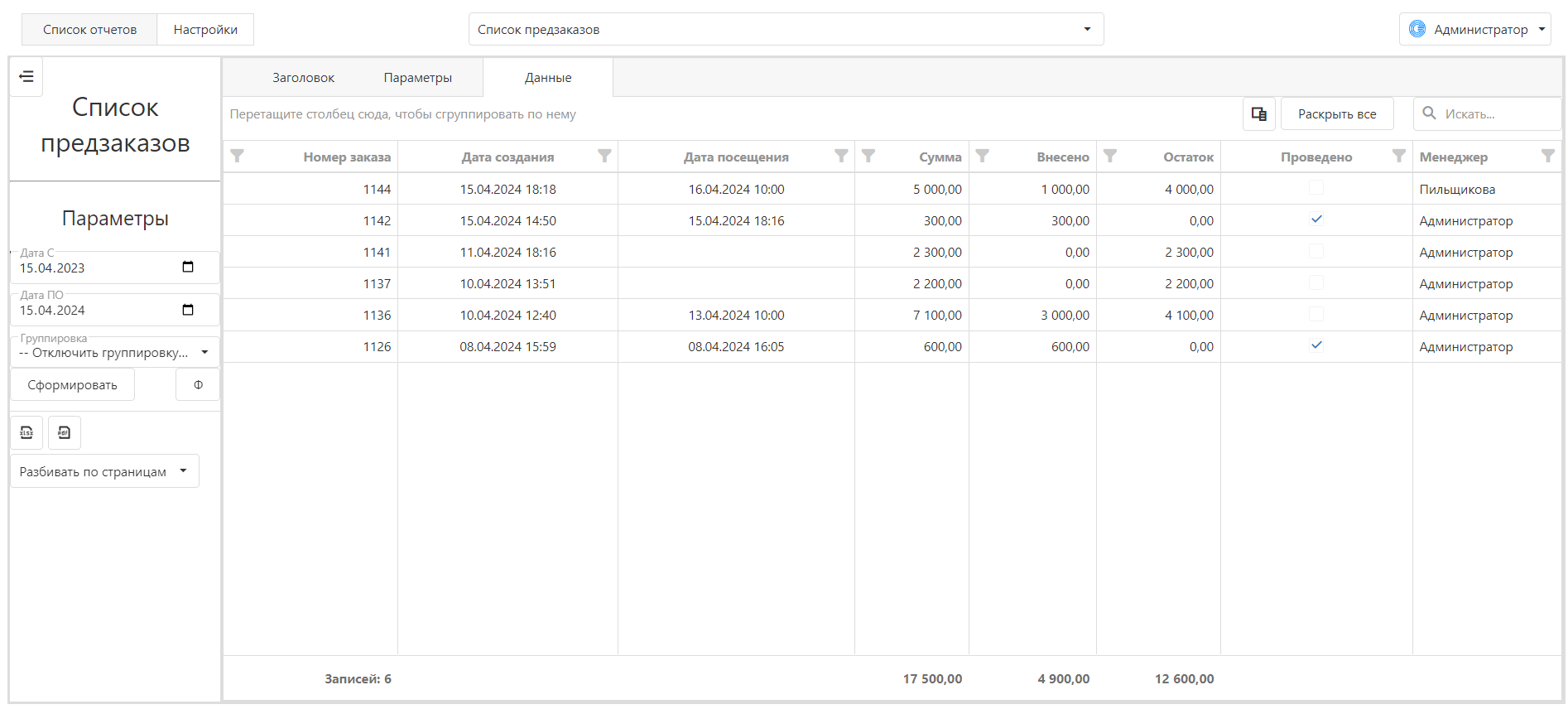Switch to the Заголовок tab
Viewport: 1568px width, 709px height.
coord(303,78)
